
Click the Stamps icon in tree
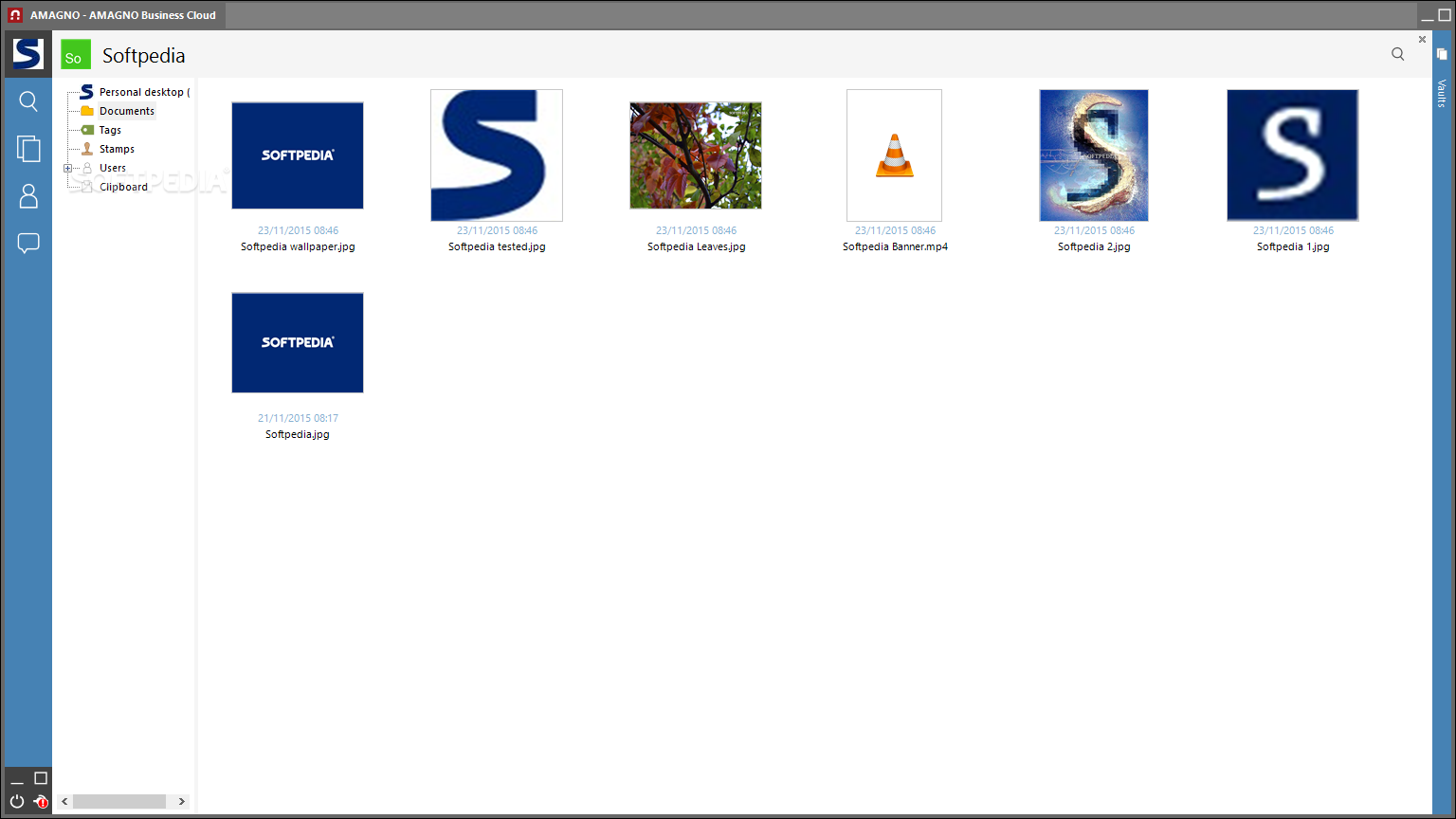pyautogui.click(x=87, y=149)
